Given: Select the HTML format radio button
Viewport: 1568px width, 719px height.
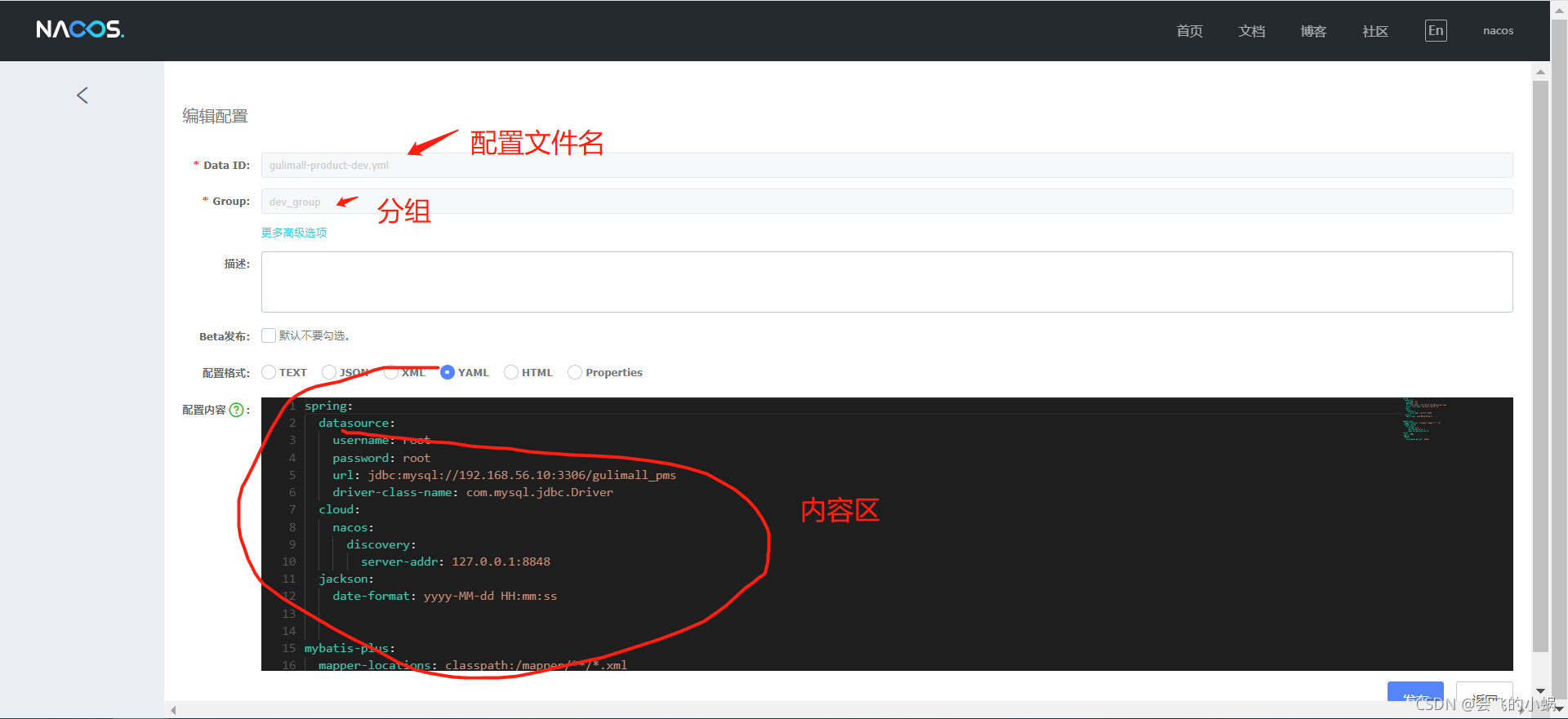Looking at the screenshot, I should [511, 372].
